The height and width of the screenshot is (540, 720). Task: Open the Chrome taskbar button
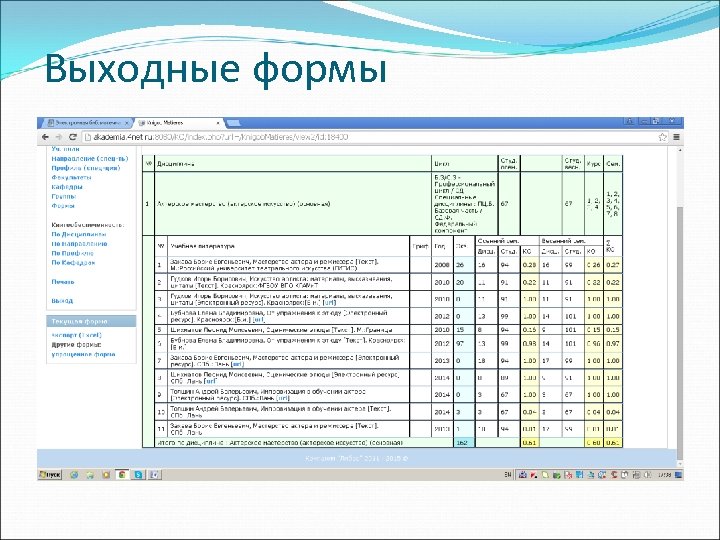click(122, 474)
